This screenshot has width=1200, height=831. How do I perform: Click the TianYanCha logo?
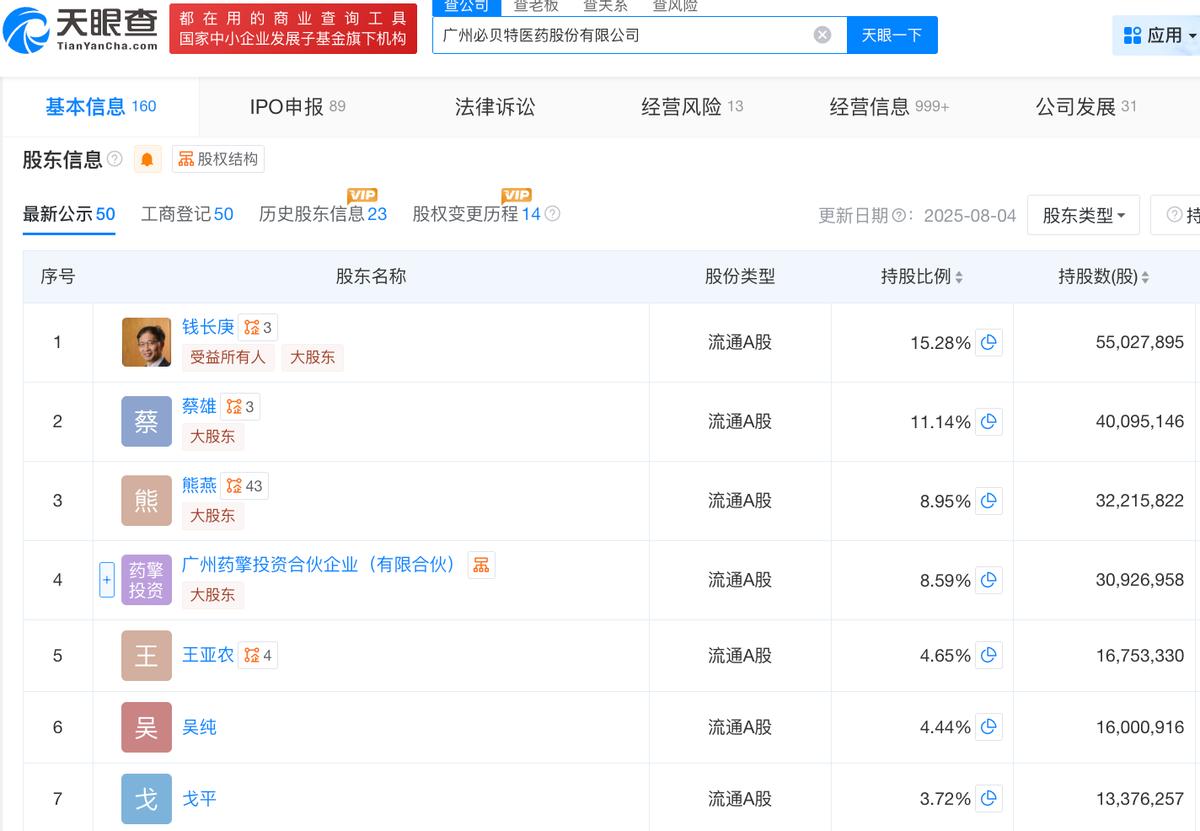click(x=81, y=29)
